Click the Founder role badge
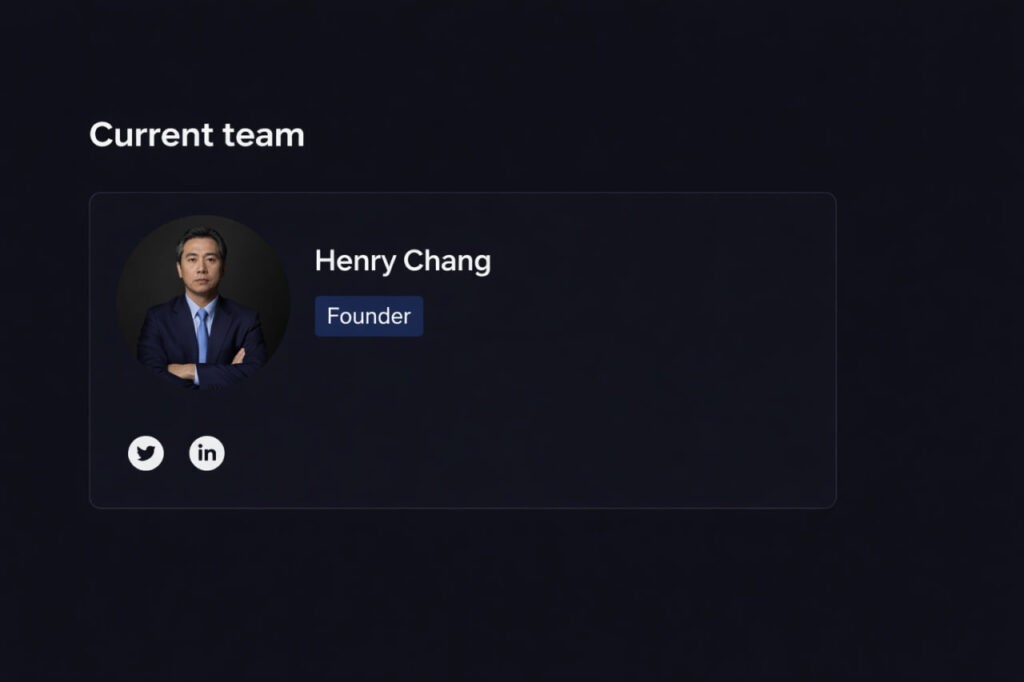This screenshot has width=1024, height=682. tap(369, 316)
